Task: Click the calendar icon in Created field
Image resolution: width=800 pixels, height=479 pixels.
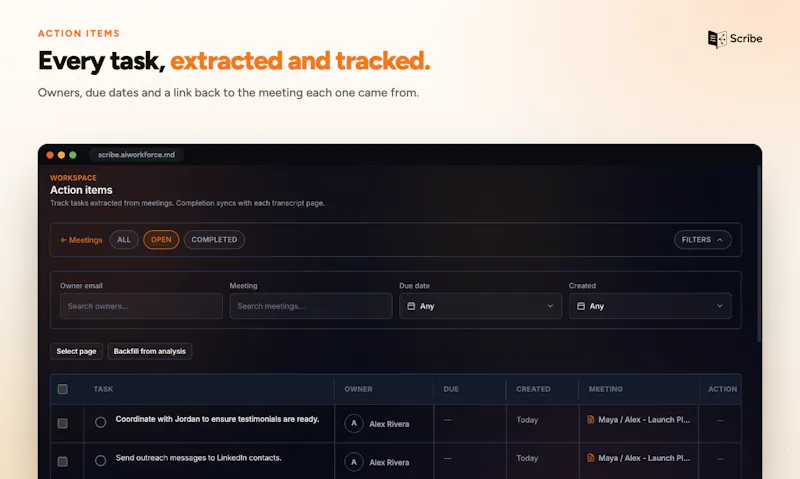Action: click(581, 306)
